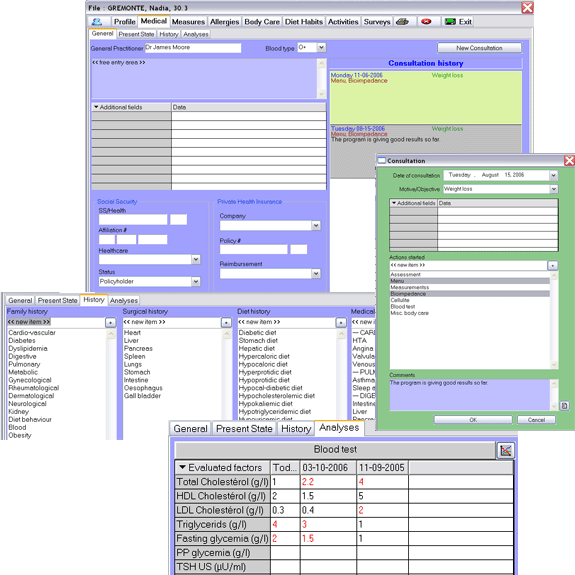Screen dimensions: 575x575
Task: Open the patient user icon in main toolbar
Action: [97, 22]
